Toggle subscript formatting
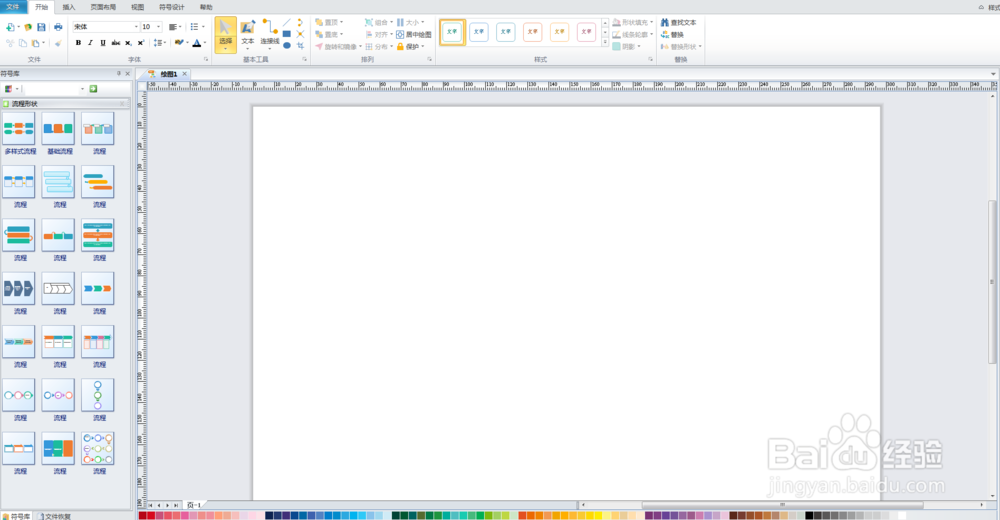This screenshot has height=520, width=1000. tap(128, 43)
